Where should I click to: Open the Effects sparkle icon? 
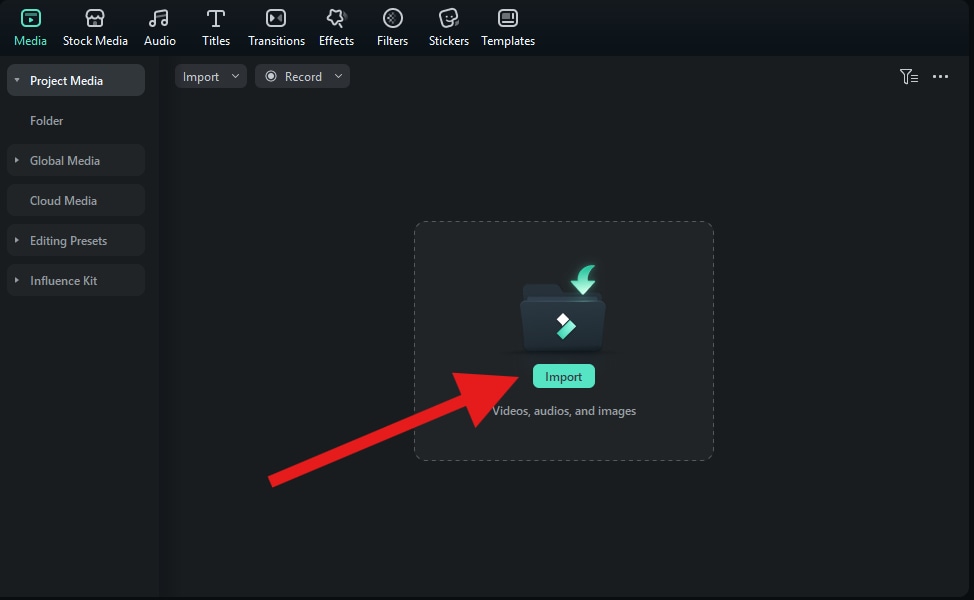pos(336,18)
